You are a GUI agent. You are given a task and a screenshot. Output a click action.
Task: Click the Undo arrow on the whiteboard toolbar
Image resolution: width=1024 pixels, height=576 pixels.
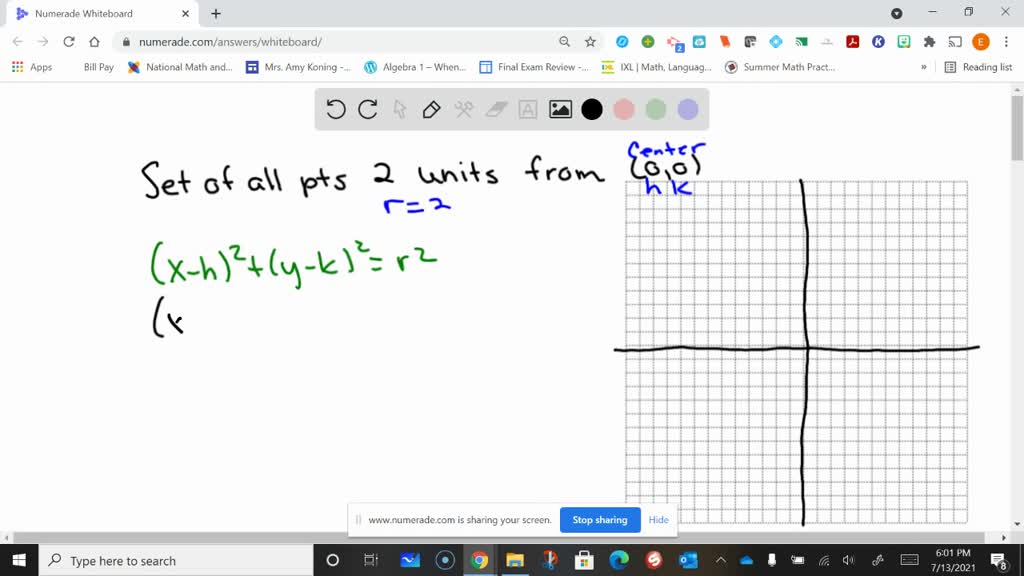pyautogui.click(x=336, y=110)
